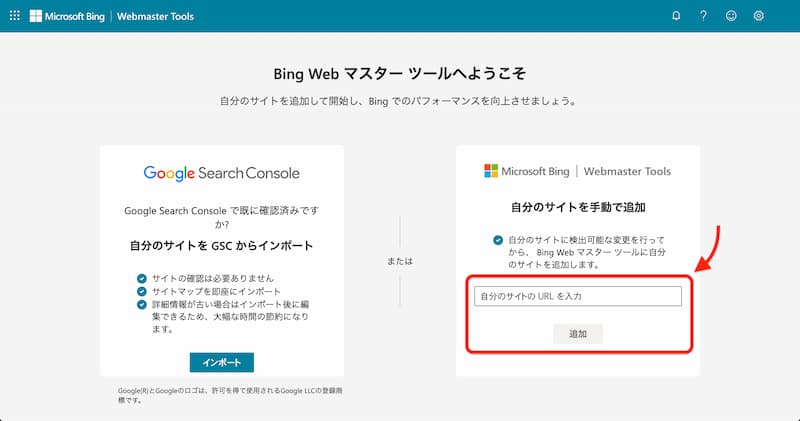The width and height of the screenshot is (800, 421).
Task: Click checkmark beside 詳細情報が古い場合 text
Action: pyautogui.click(x=142, y=305)
